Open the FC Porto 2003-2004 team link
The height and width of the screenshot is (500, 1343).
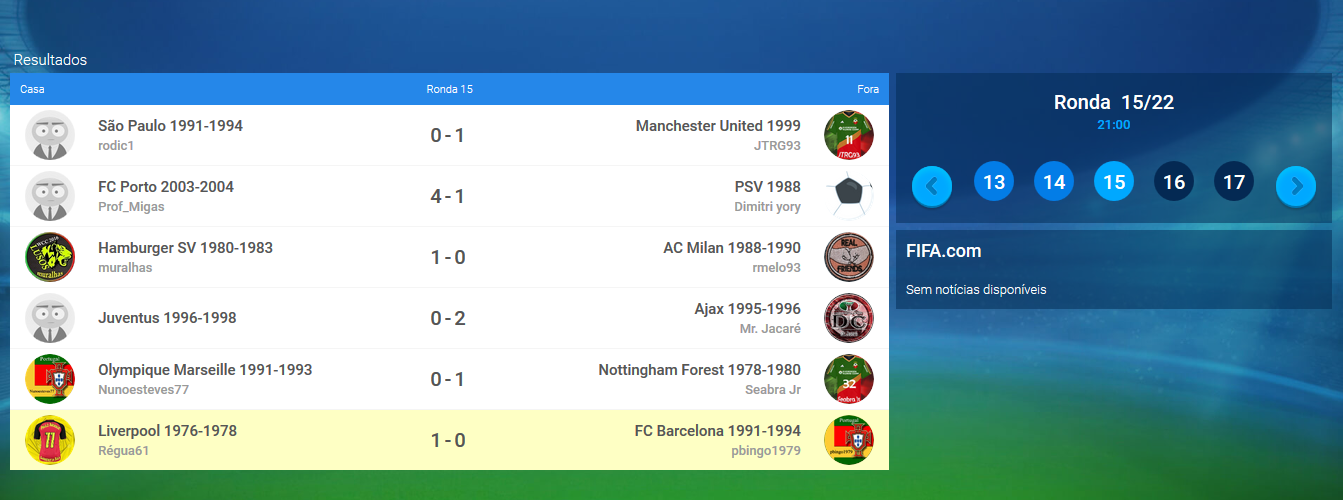click(x=166, y=187)
